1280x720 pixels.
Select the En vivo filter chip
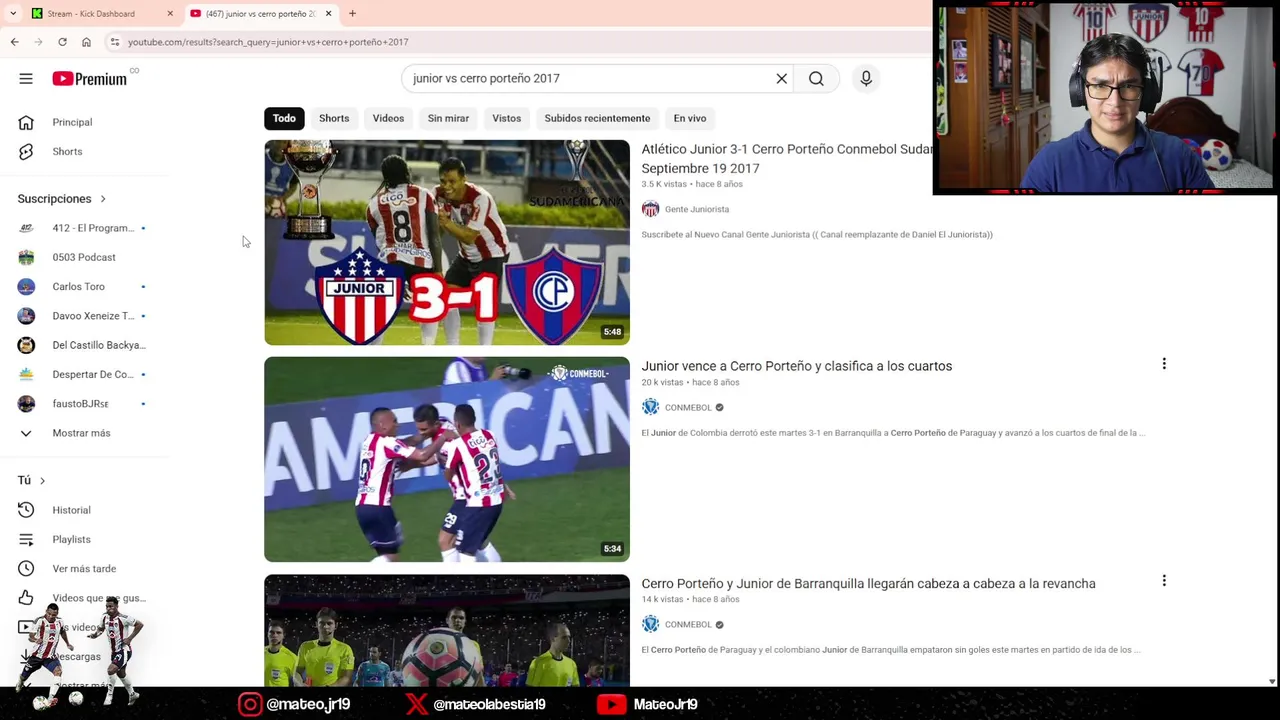[x=690, y=118]
